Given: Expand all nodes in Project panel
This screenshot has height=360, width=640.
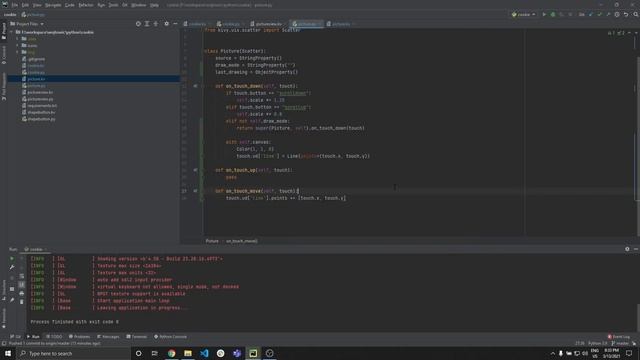Looking at the screenshot, I should [x=147, y=24].
